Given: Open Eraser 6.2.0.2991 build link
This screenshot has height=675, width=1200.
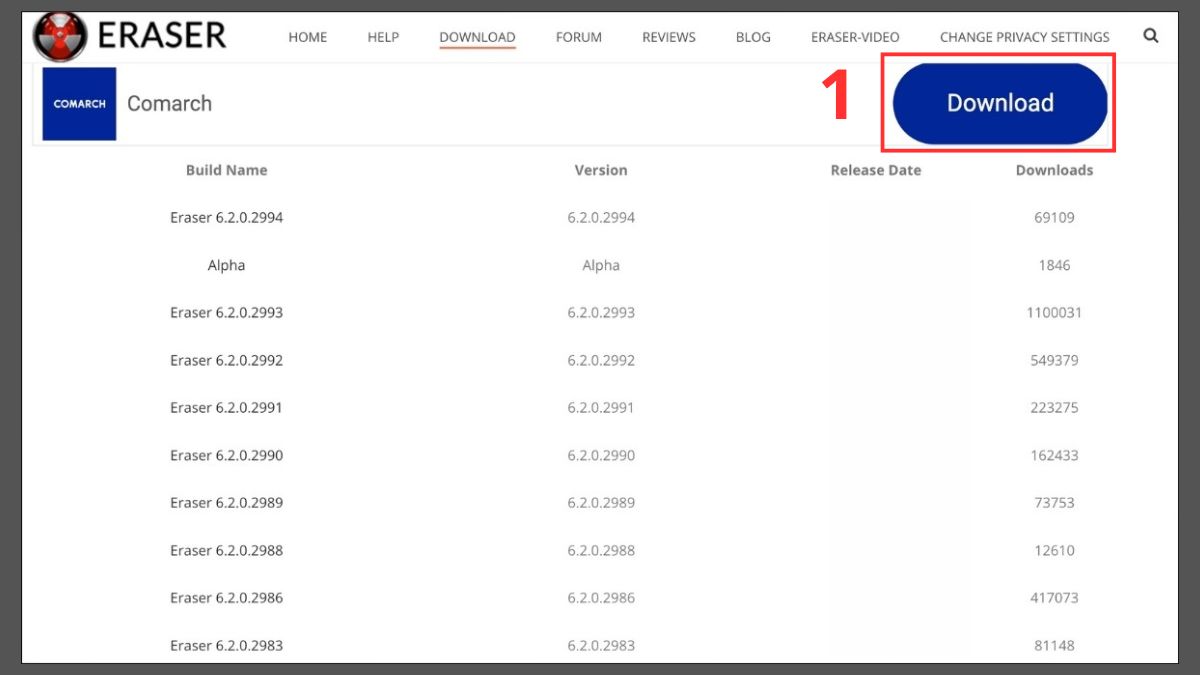Looking at the screenshot, I should coord(227,407).
